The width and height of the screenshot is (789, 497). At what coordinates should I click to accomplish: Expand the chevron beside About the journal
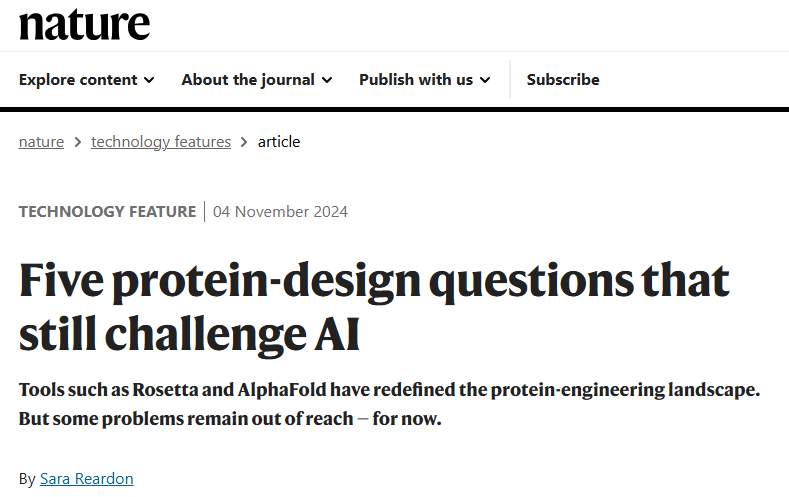pyautogui.click(x=327, y=80)
